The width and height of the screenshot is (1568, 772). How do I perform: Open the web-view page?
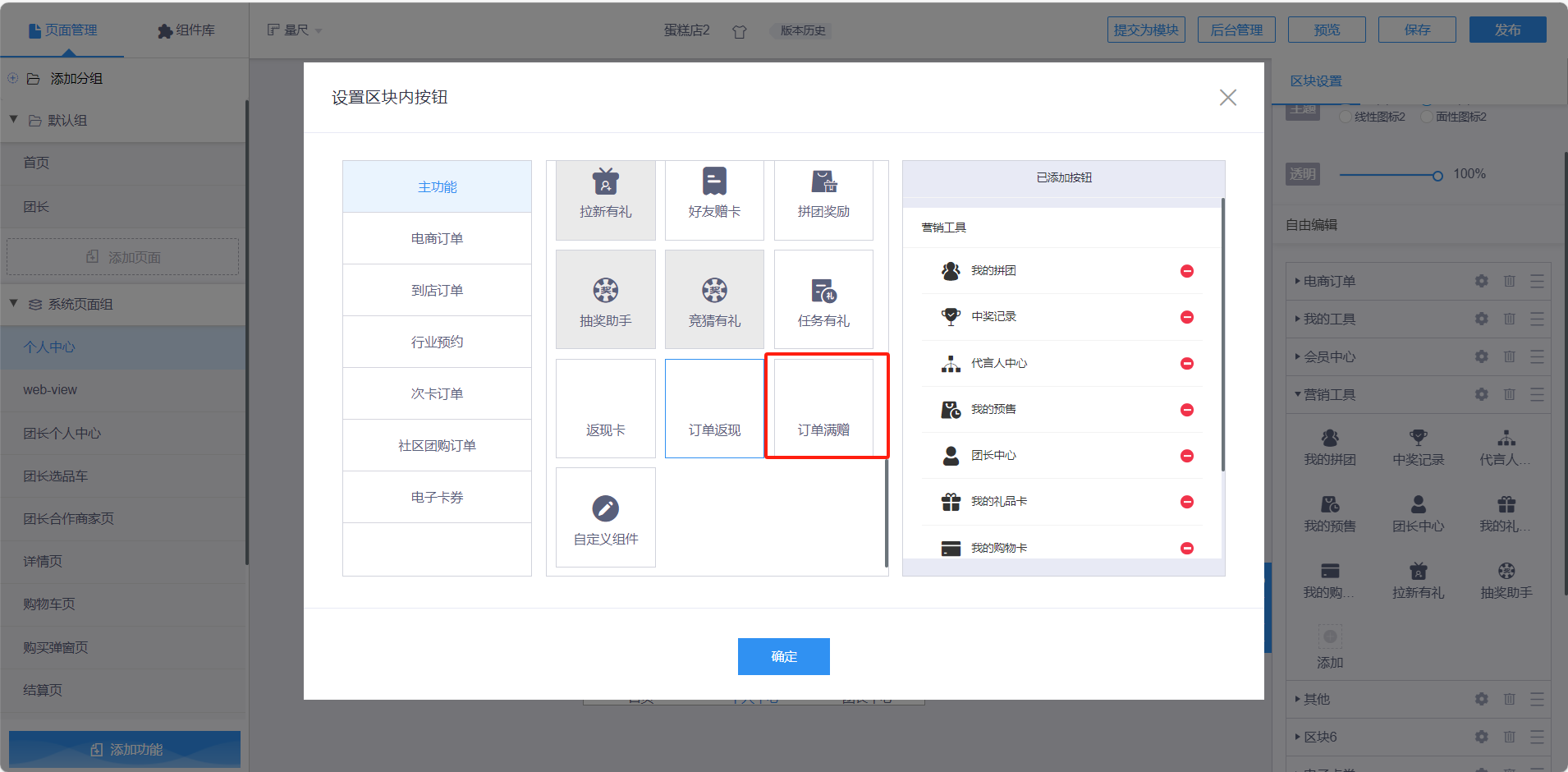coord(123,390)
